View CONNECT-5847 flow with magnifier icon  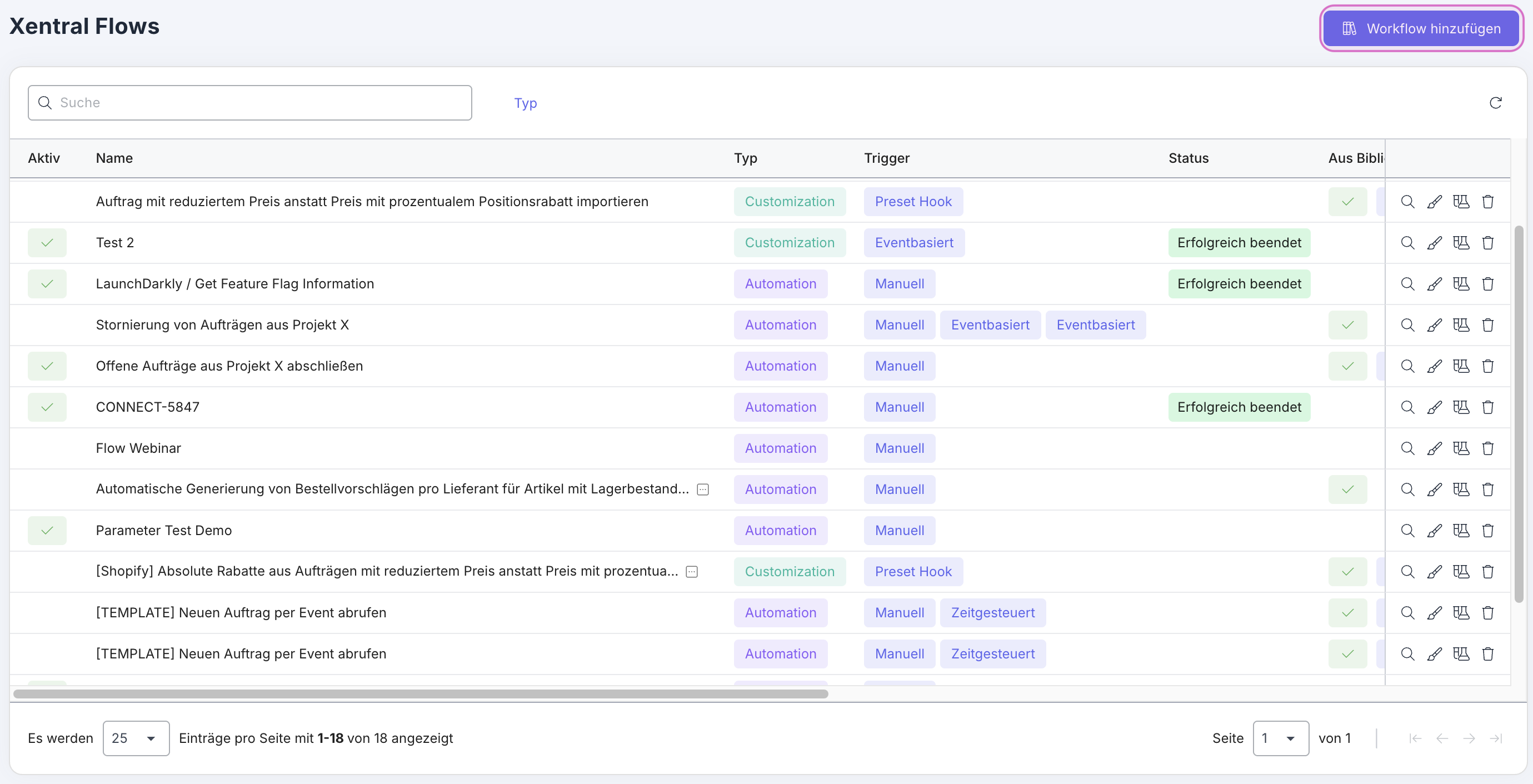pyautogui.click(x=1407, y=407)
